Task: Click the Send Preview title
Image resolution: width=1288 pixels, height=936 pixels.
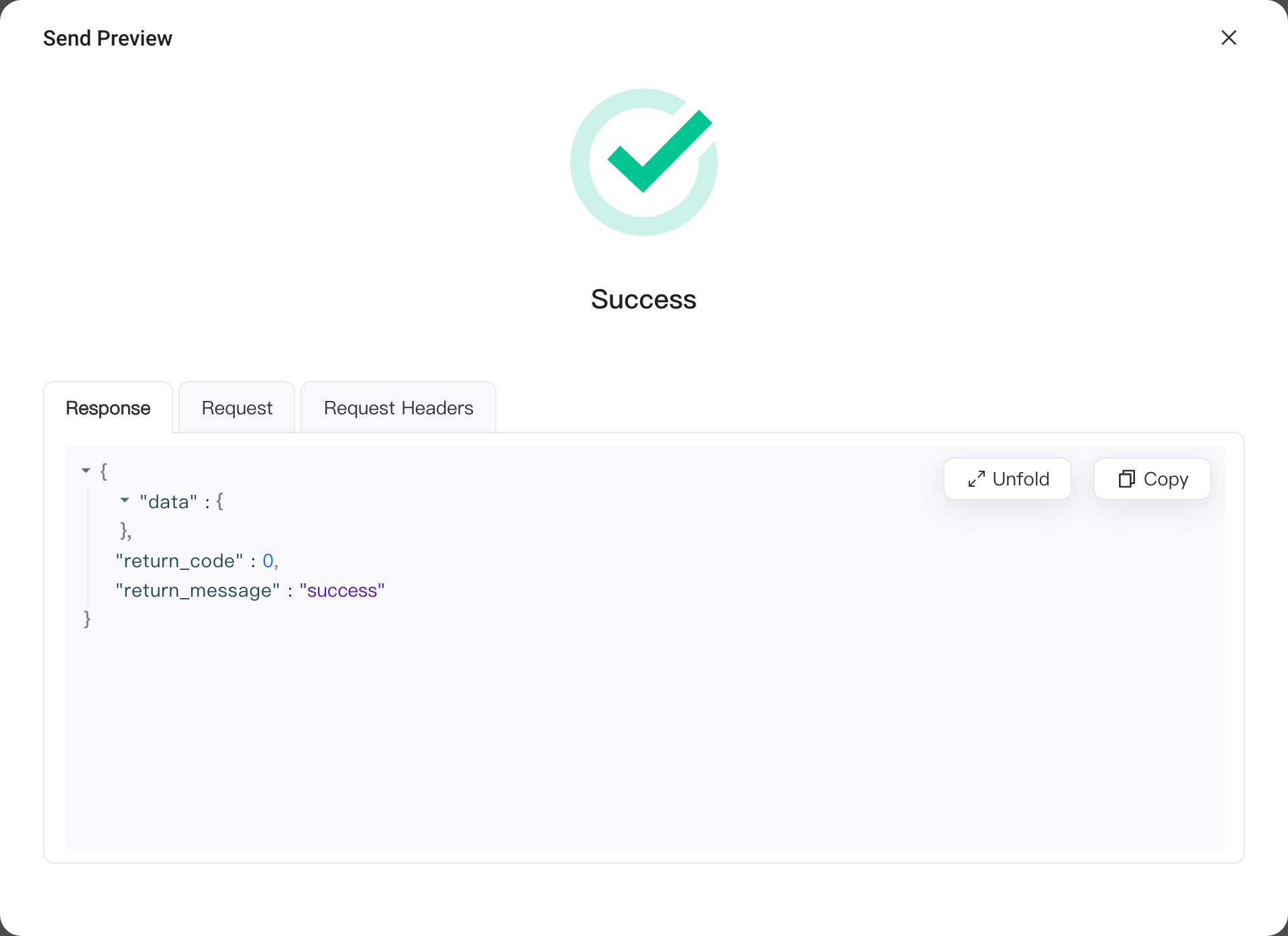Action: (107, 38)
